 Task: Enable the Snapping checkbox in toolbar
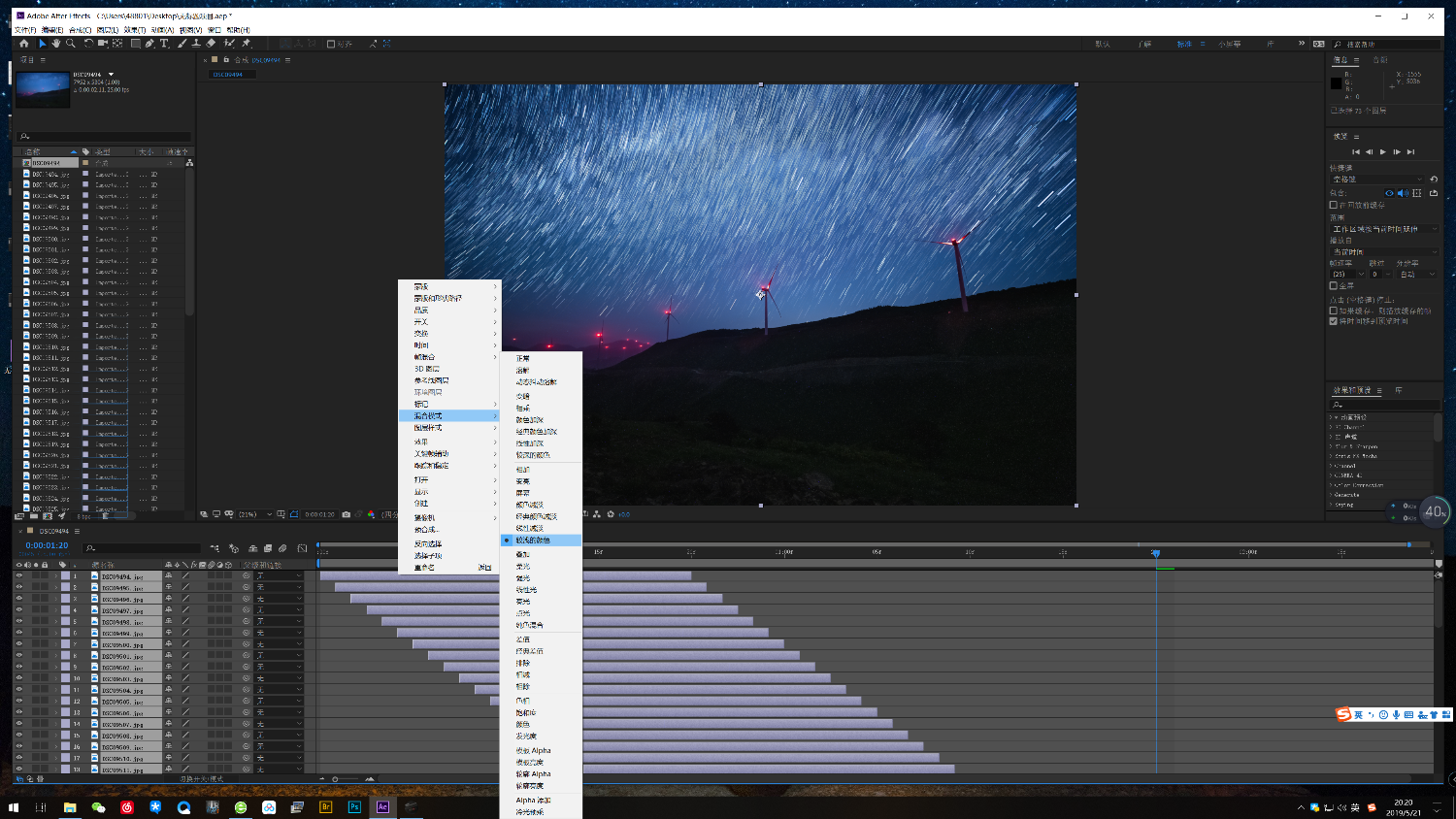click(x=331, y=44)
